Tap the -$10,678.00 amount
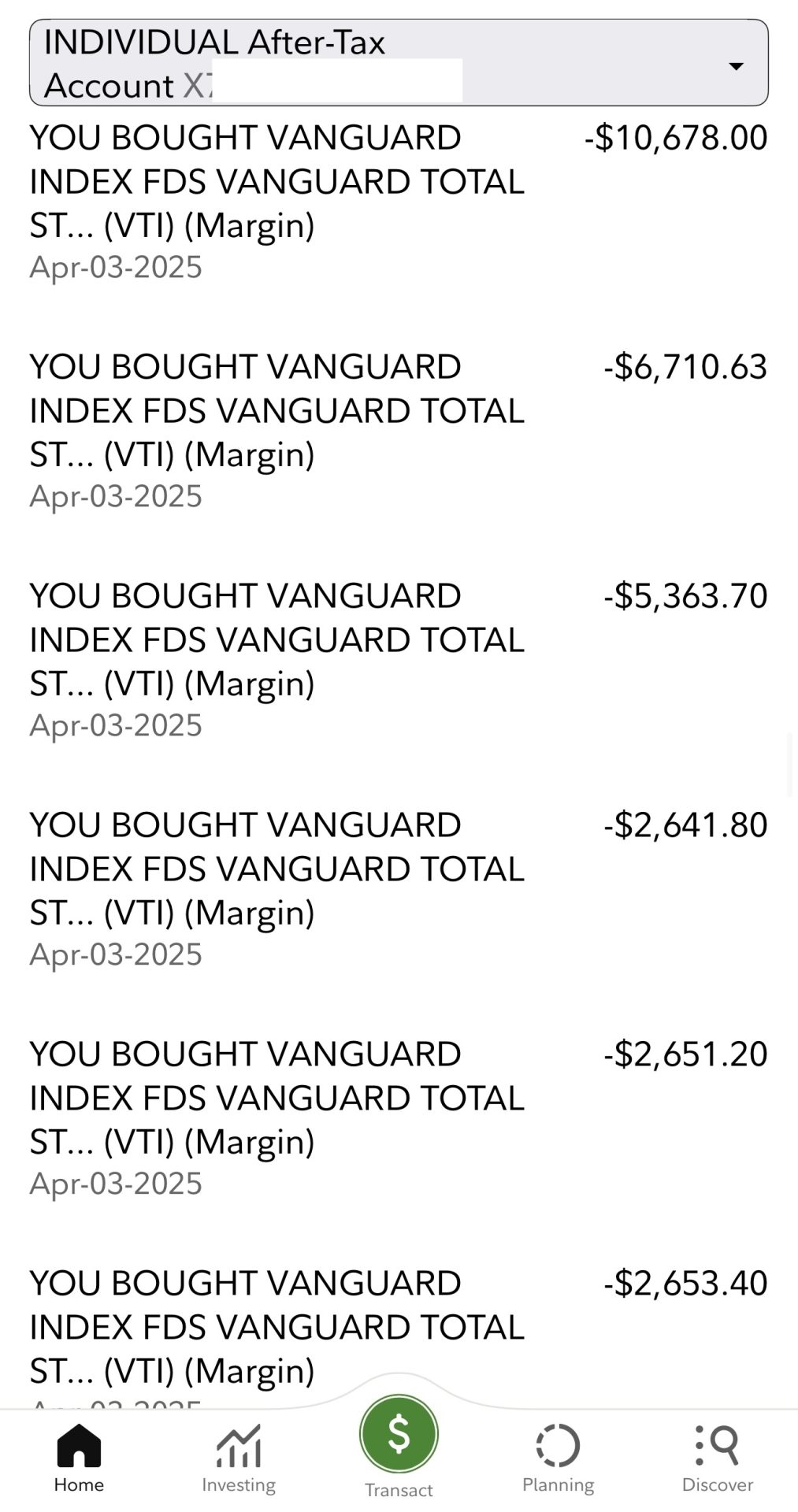This screenshot has width=798, height=1512. click(x=676, y=138)
